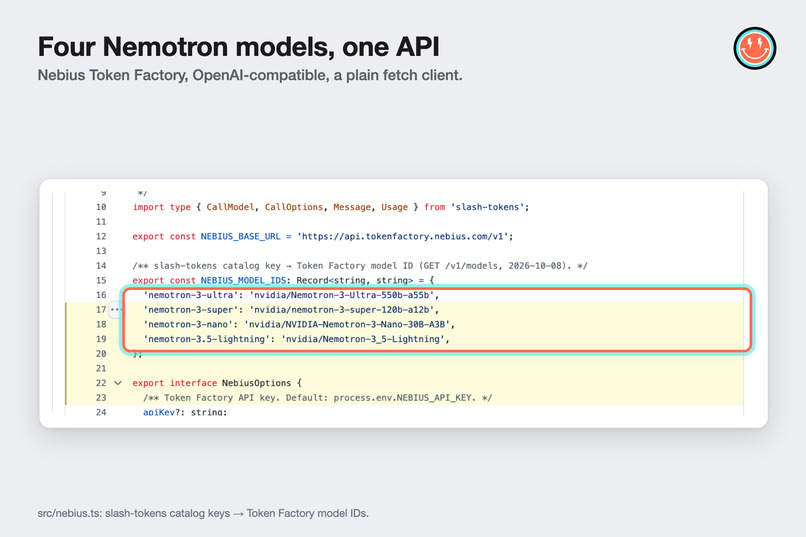Click line number 18 in the gutter
Screen dimensions: 806x537
click(x=101, y=324)
